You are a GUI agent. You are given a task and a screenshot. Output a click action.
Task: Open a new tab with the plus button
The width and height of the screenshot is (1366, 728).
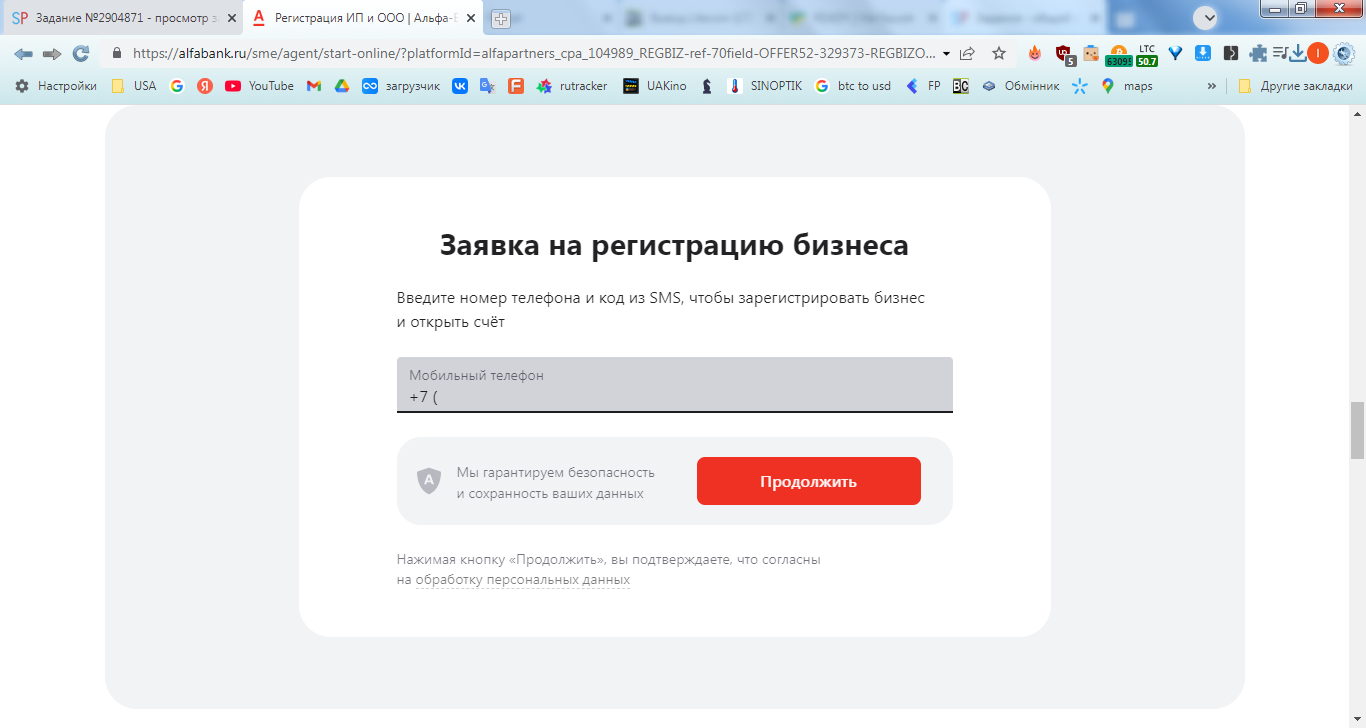pos(501,18)
